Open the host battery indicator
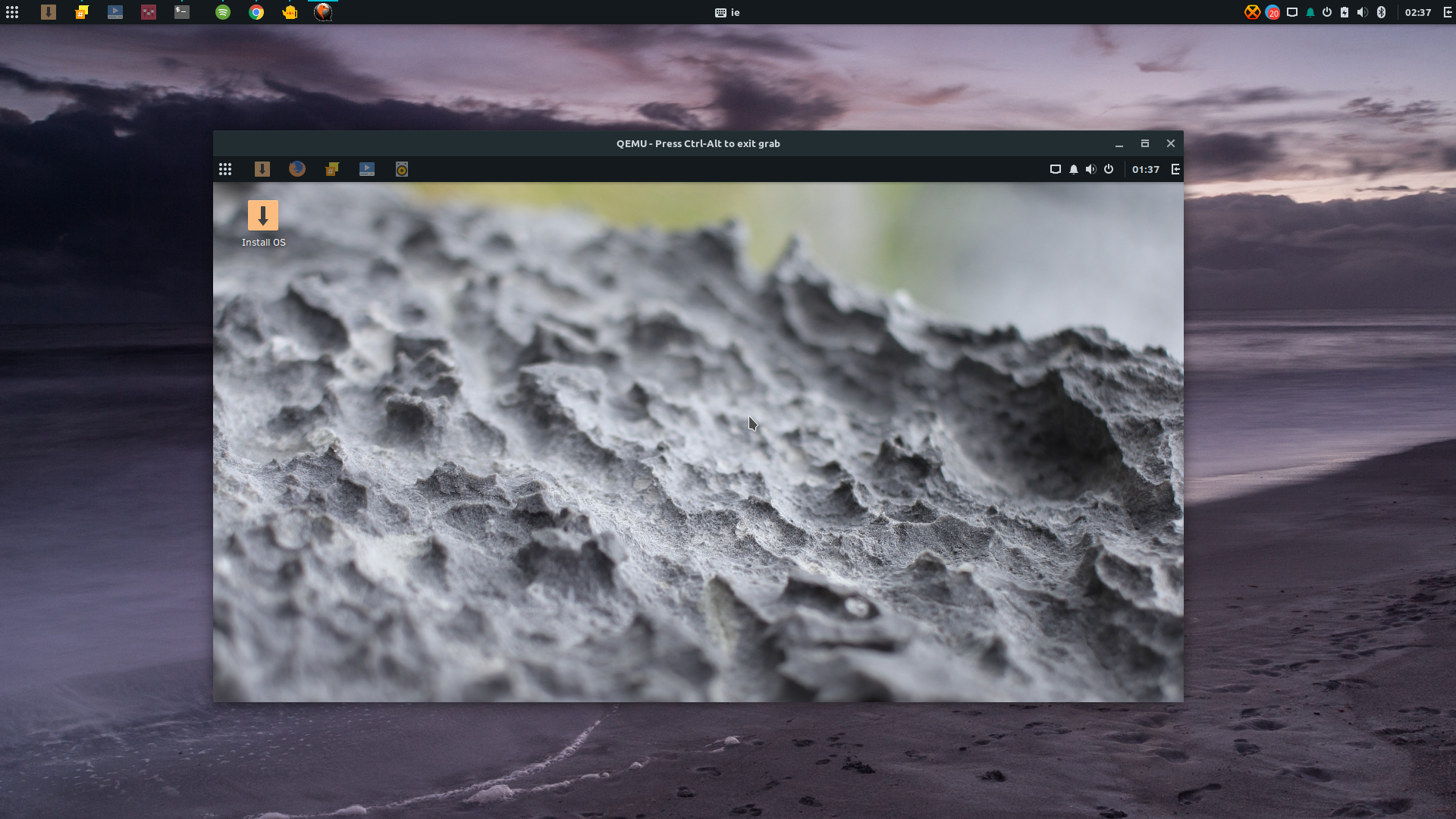Screen dimensions: 1456x819 tap(1345, 12)
